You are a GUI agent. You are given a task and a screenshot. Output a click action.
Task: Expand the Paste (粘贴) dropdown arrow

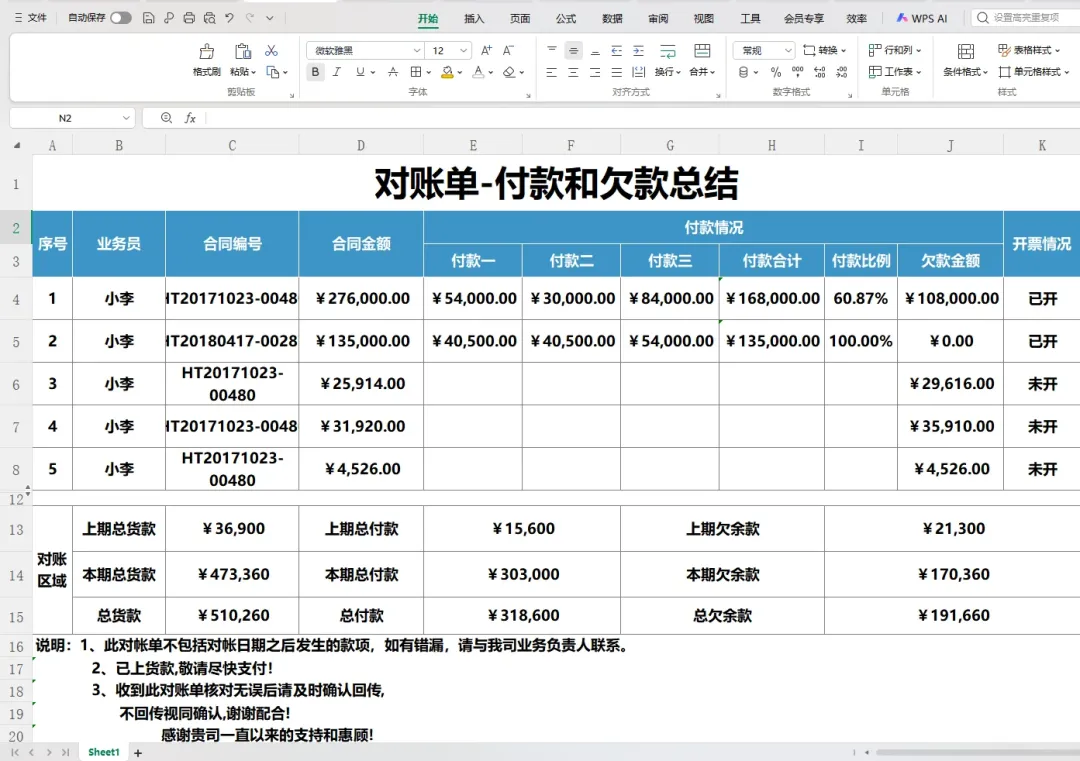pyautogui.click(x=253, y=72)
